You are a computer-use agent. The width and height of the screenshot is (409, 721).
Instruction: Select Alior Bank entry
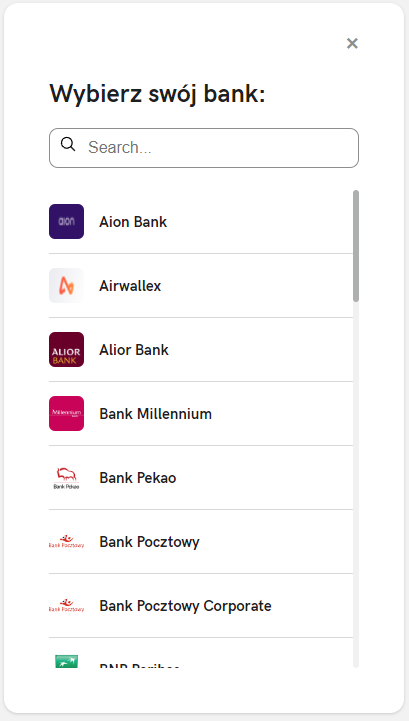tap(201, 349)
